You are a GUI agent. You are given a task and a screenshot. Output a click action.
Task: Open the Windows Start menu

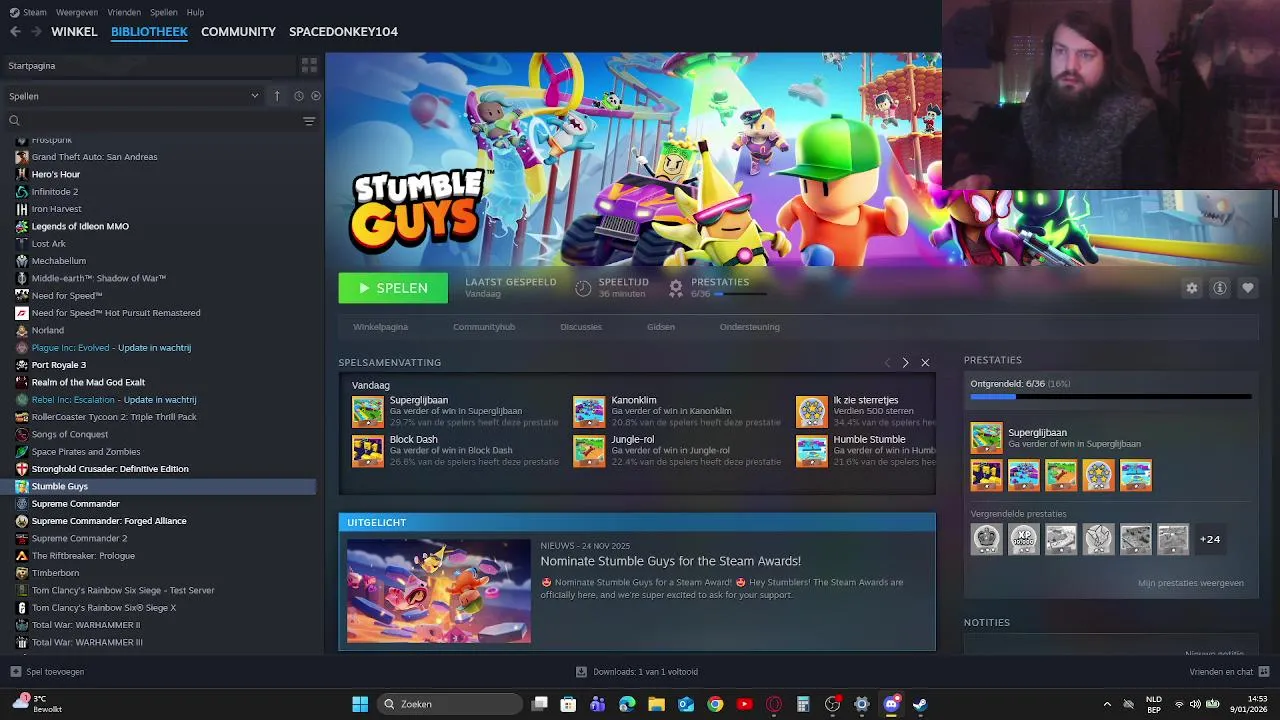[360, 704]
